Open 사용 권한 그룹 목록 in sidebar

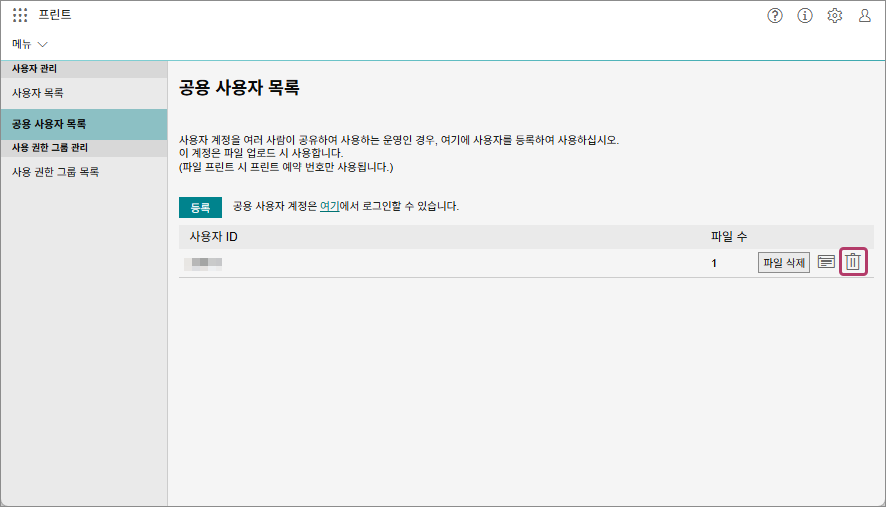pos(56,172)
